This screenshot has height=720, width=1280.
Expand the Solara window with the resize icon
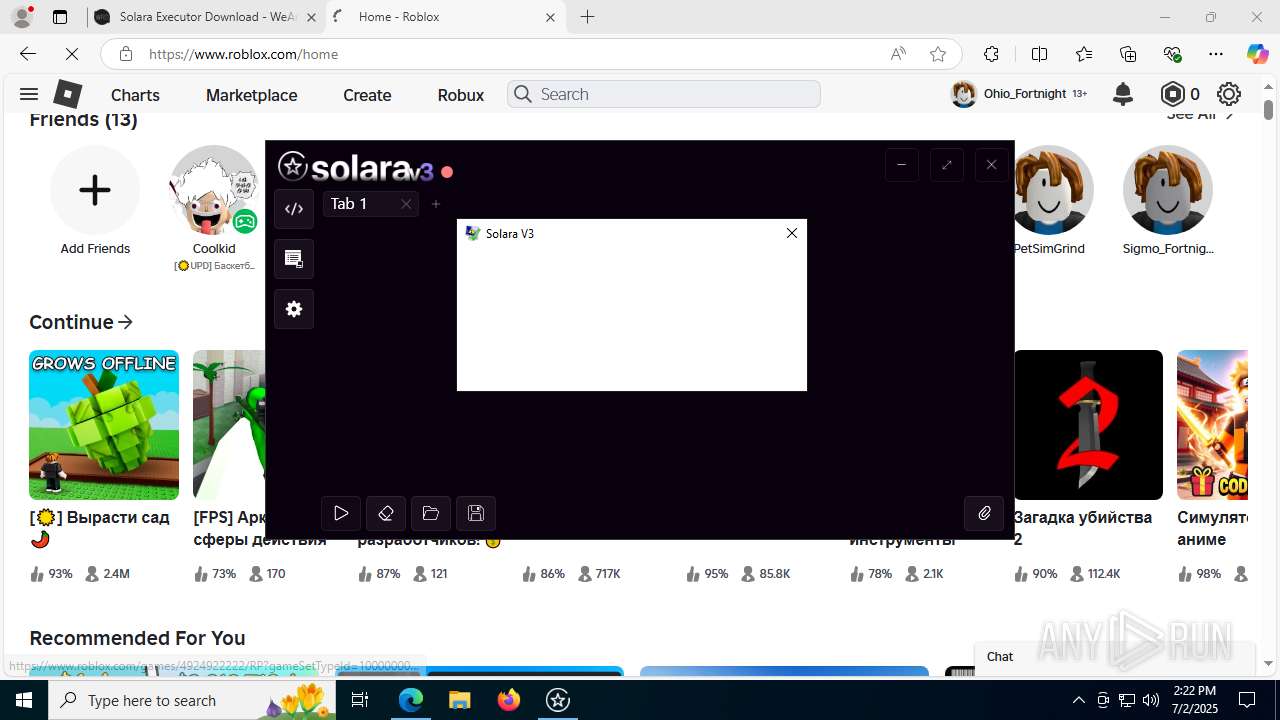point(946,165)
